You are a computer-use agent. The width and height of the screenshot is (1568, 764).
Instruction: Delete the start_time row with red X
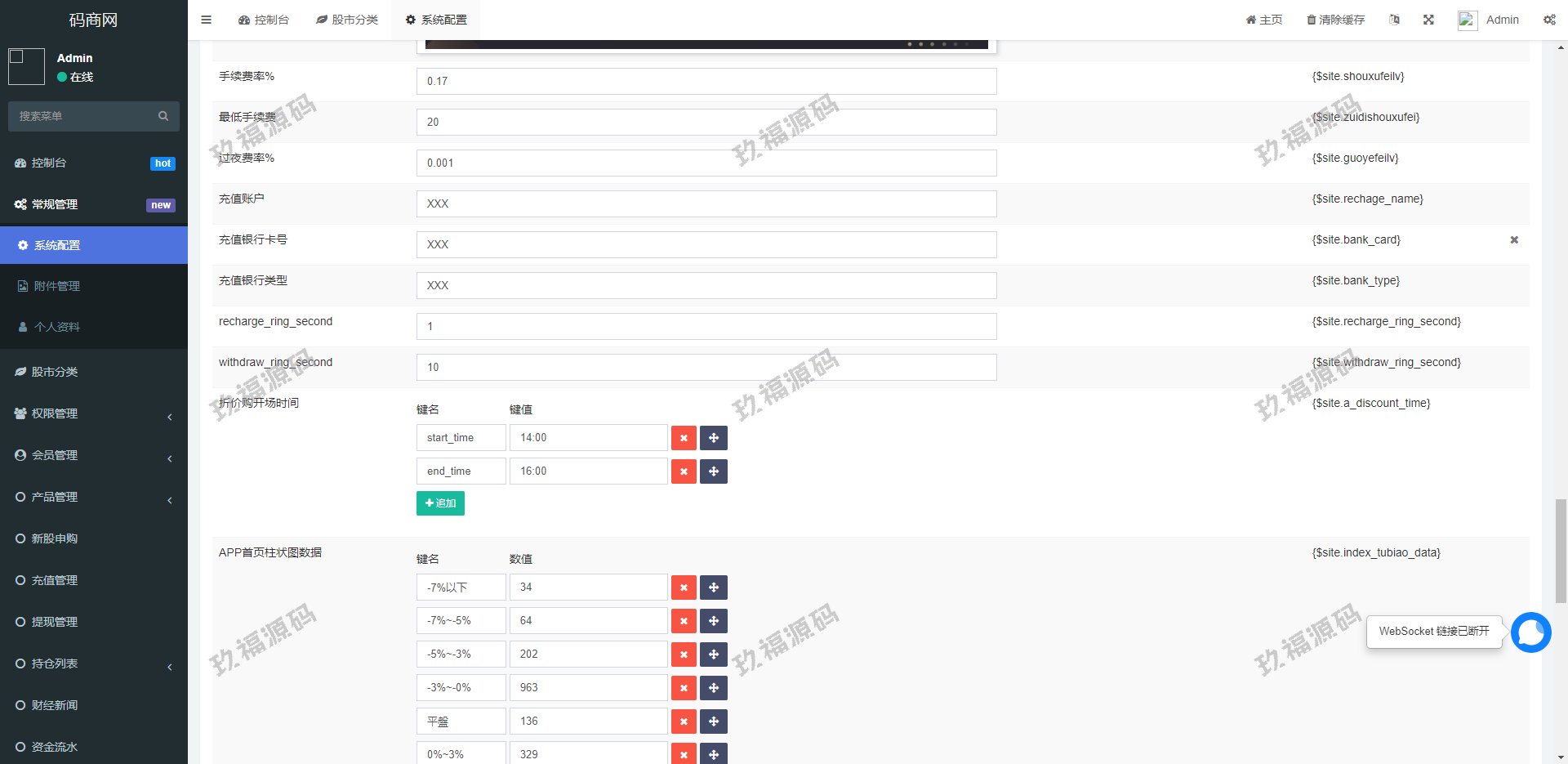click(684, 438)
